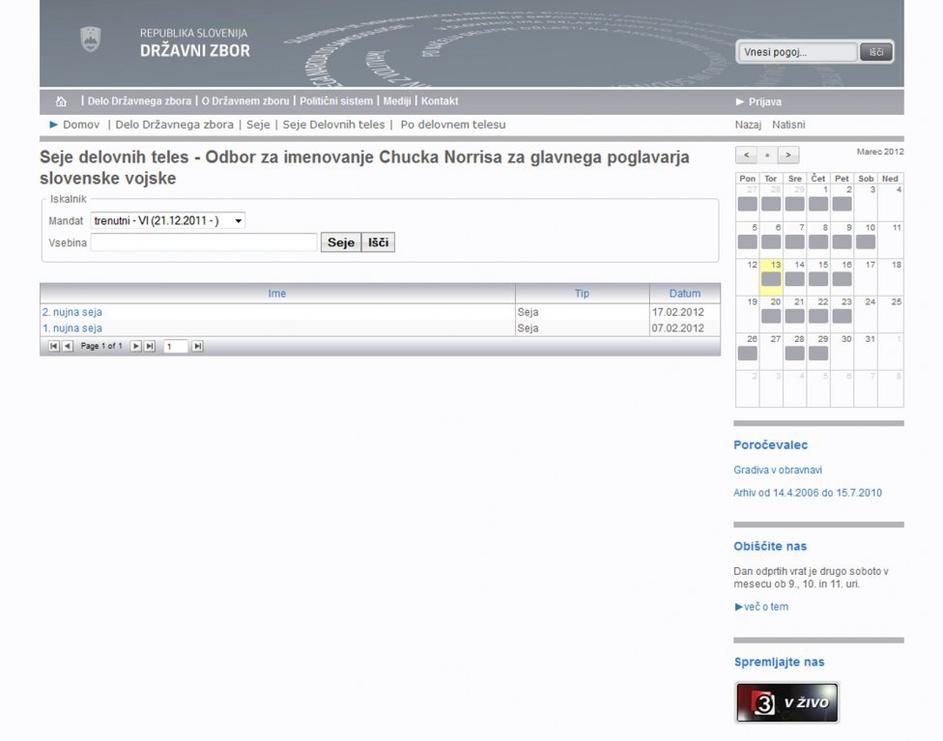Select March 13 in the calendar
The height and width of the screenshot is (741, 943).
point(771,272)
